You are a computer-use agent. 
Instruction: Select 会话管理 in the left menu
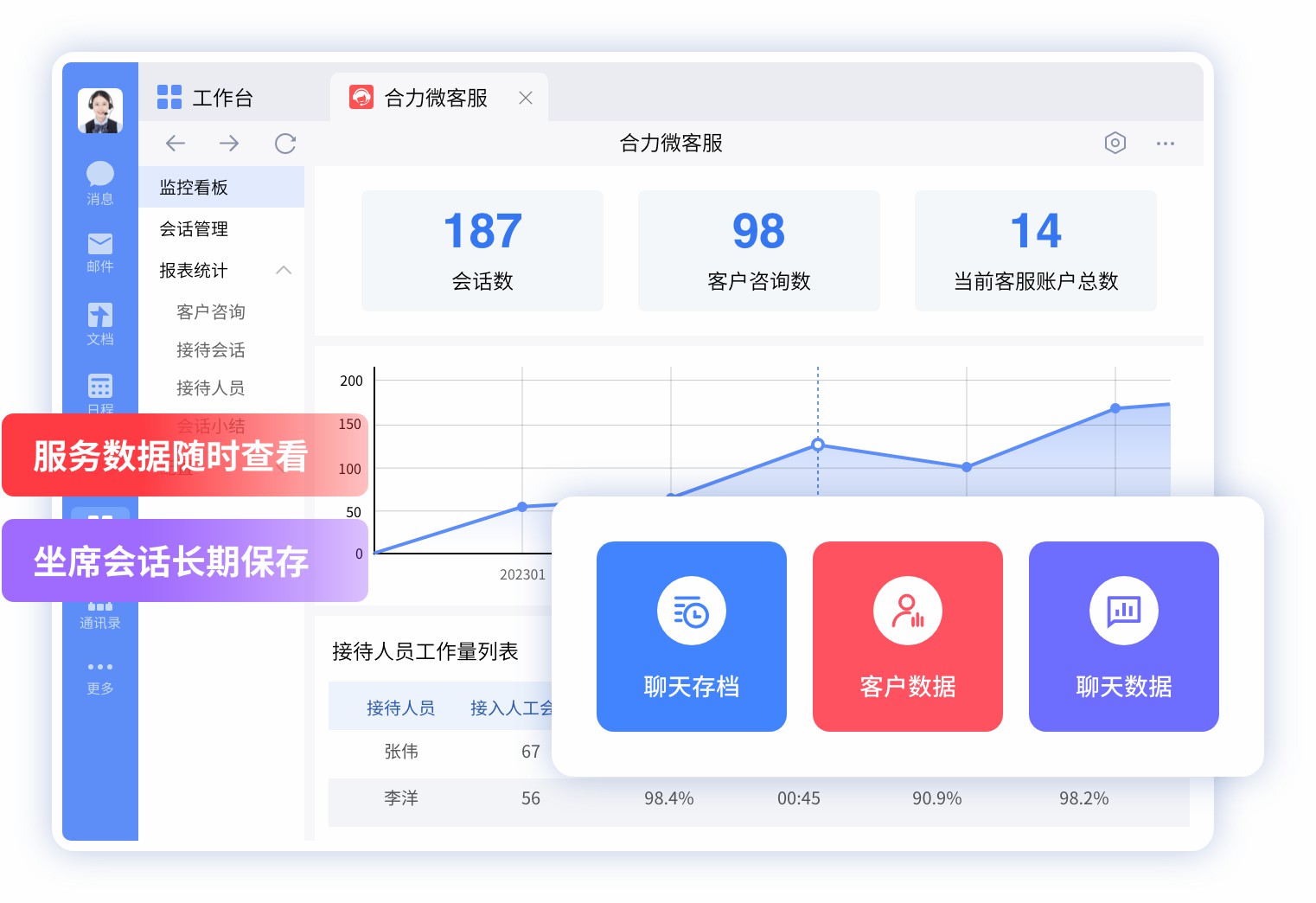click(194, 228)
